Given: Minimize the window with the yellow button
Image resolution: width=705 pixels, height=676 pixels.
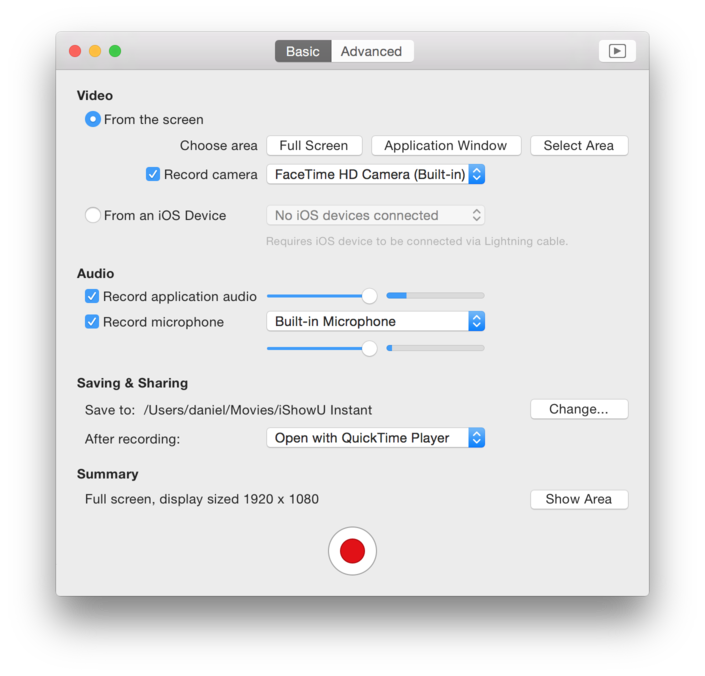Looking at the screenshot, I should pyautogui.click(x=95, y=51).
